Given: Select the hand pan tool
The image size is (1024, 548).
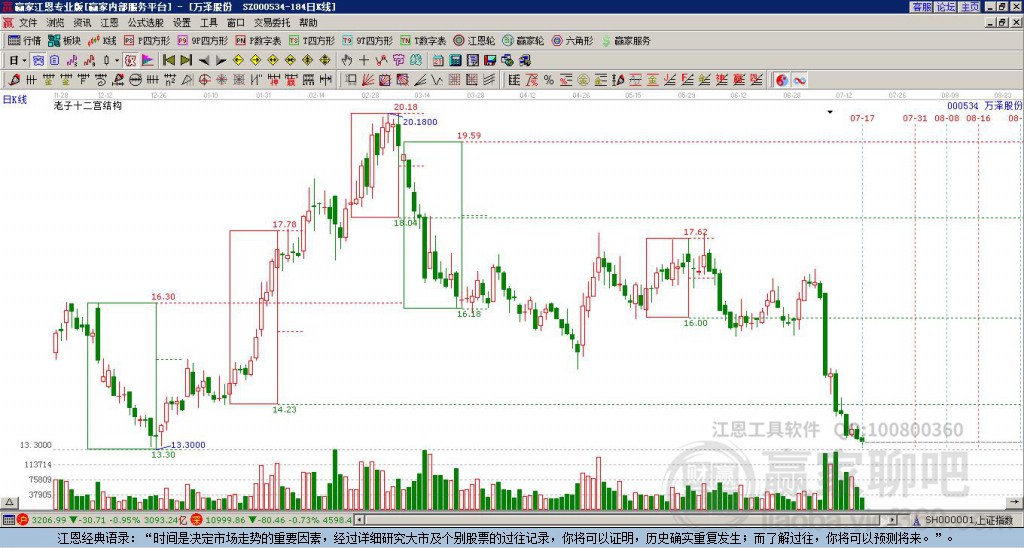Looking at the screenshot, I should 347,60.
